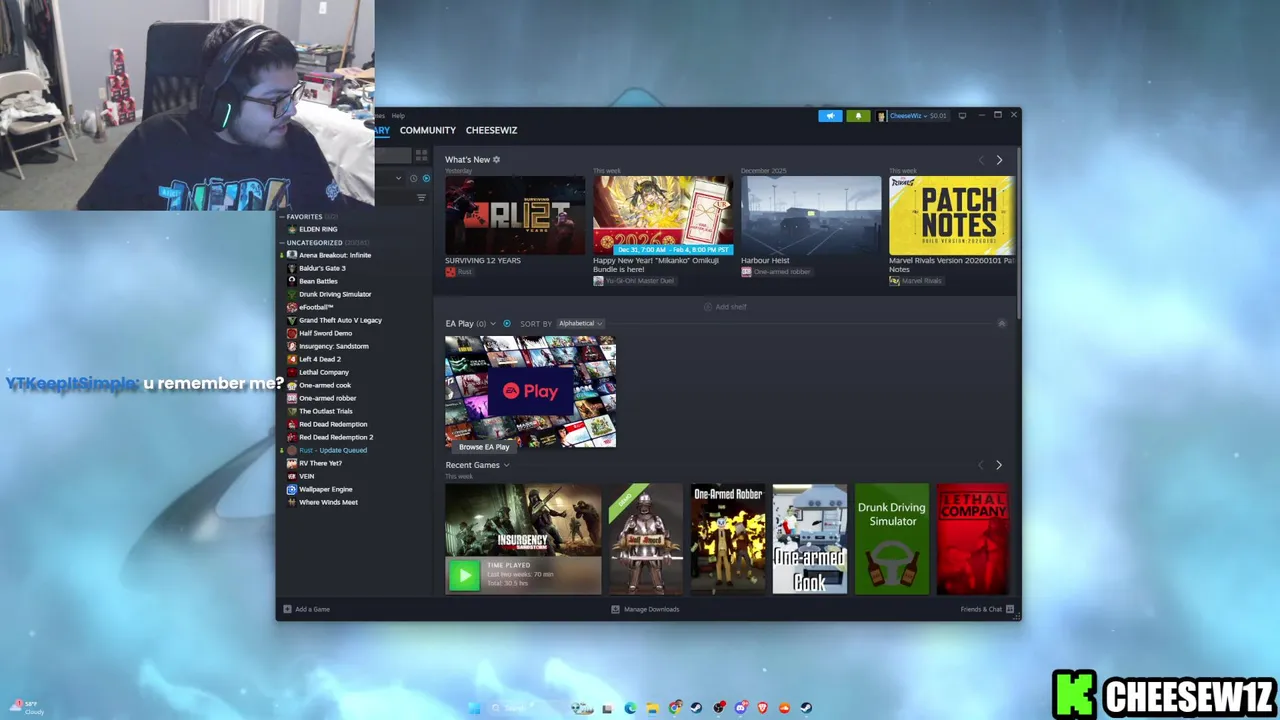Image resolution: width=1280 pixels, height=720 pixels.
Task: Open the CHEESEWIZ profile tab
Action: 491,130
